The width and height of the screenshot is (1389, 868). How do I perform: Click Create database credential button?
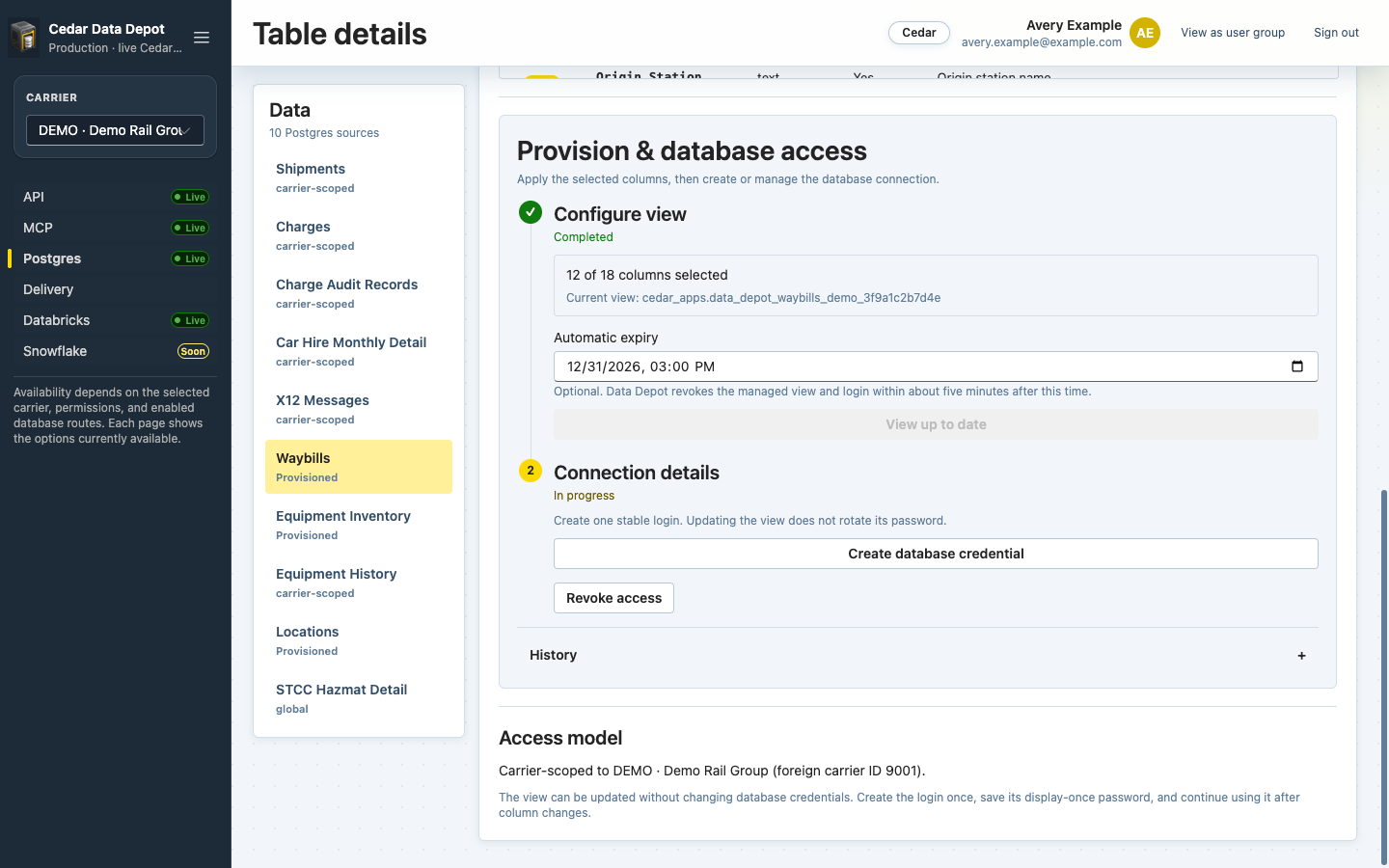click(936, 554)
